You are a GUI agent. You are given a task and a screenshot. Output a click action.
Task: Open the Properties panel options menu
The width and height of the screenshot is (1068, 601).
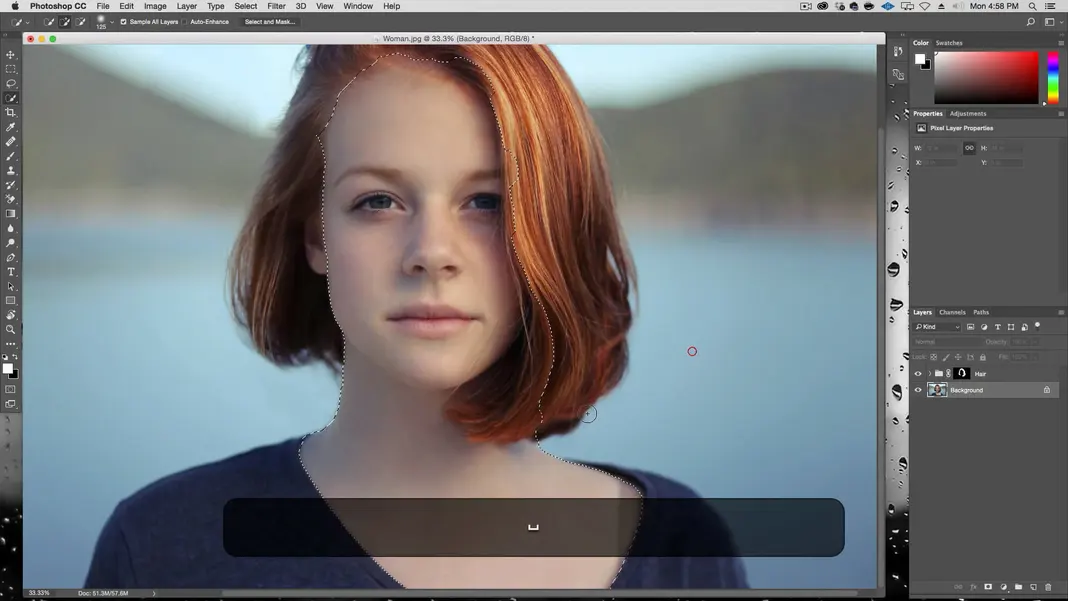point(1061,114)
